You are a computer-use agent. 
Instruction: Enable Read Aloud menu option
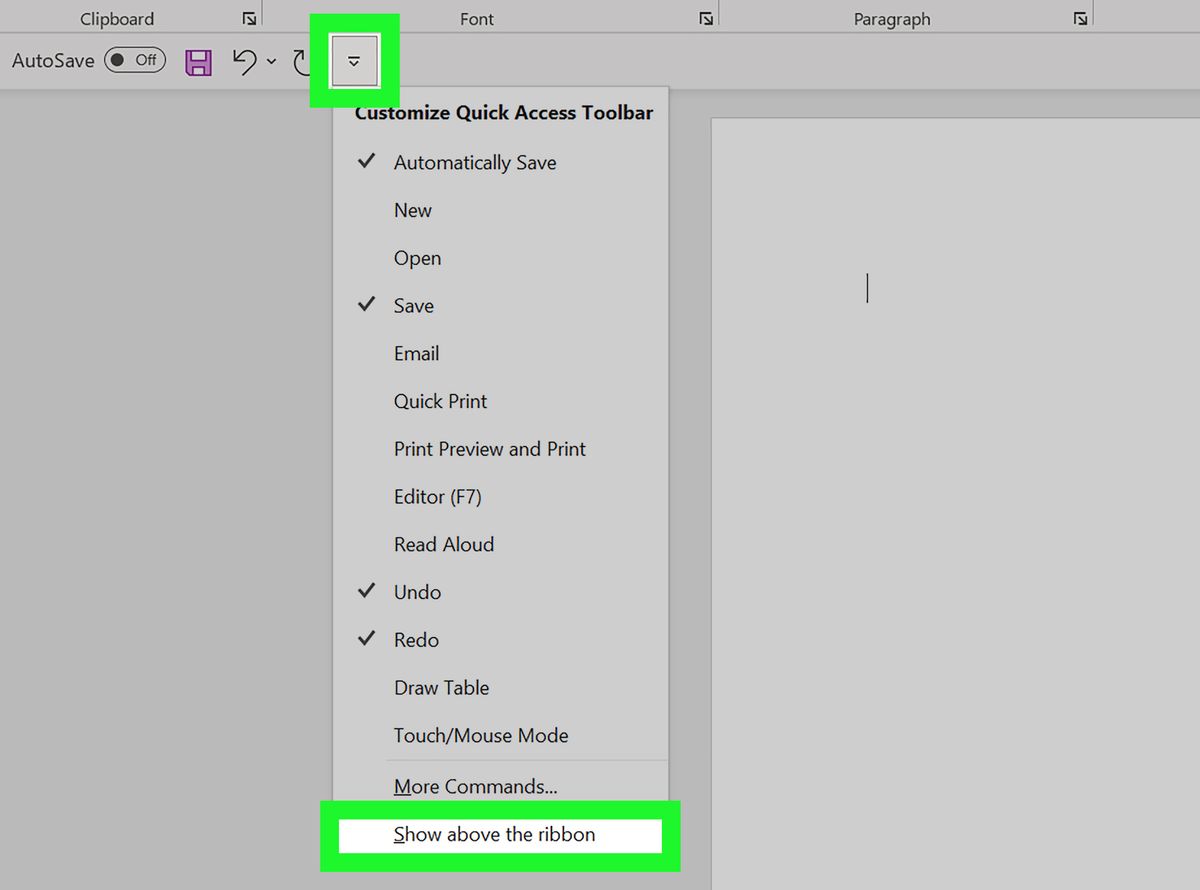[x=500, y=545]
